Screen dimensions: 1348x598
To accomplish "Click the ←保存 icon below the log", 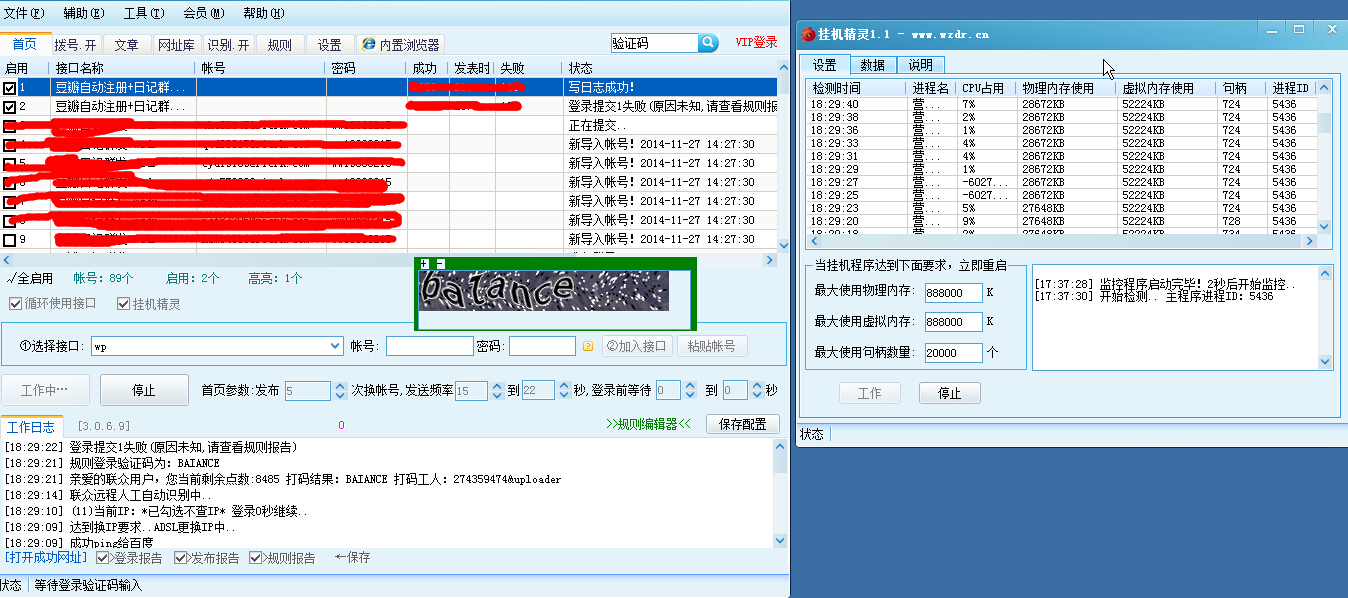I will (352, 557).
